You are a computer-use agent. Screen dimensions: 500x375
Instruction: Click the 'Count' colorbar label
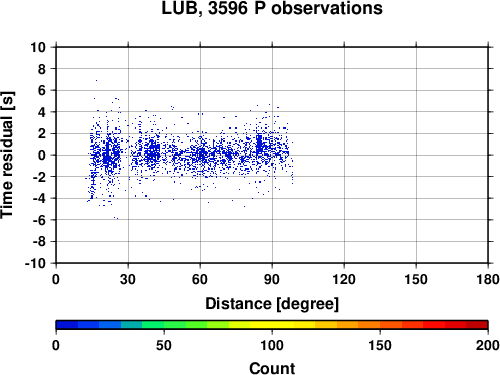point(272,368)
